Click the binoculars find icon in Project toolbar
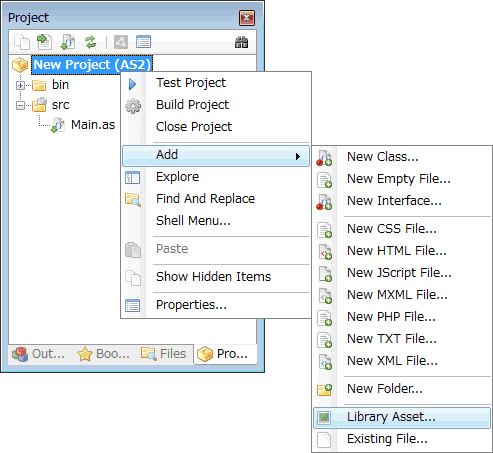Viewport: 493px width, 453px height. tap(241, 42)
